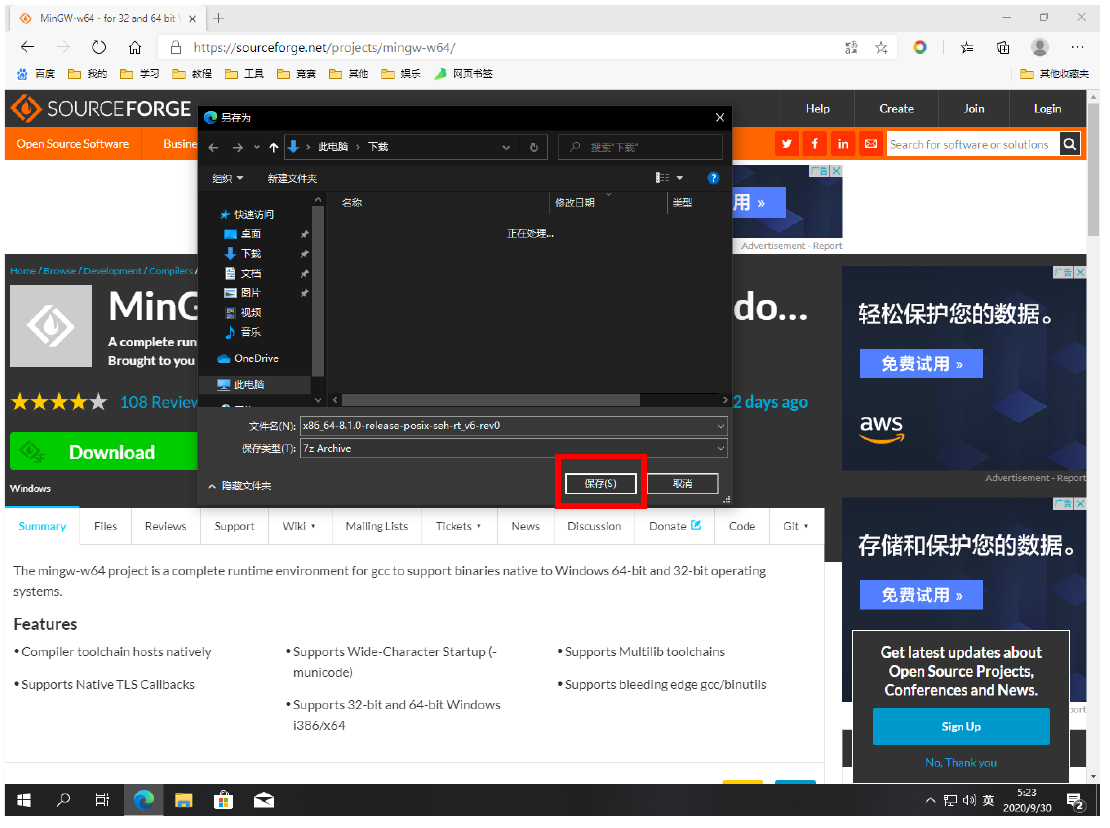Open Microsoft Store from the taskbar
The image size is (1110, 828).
[224, 800]
